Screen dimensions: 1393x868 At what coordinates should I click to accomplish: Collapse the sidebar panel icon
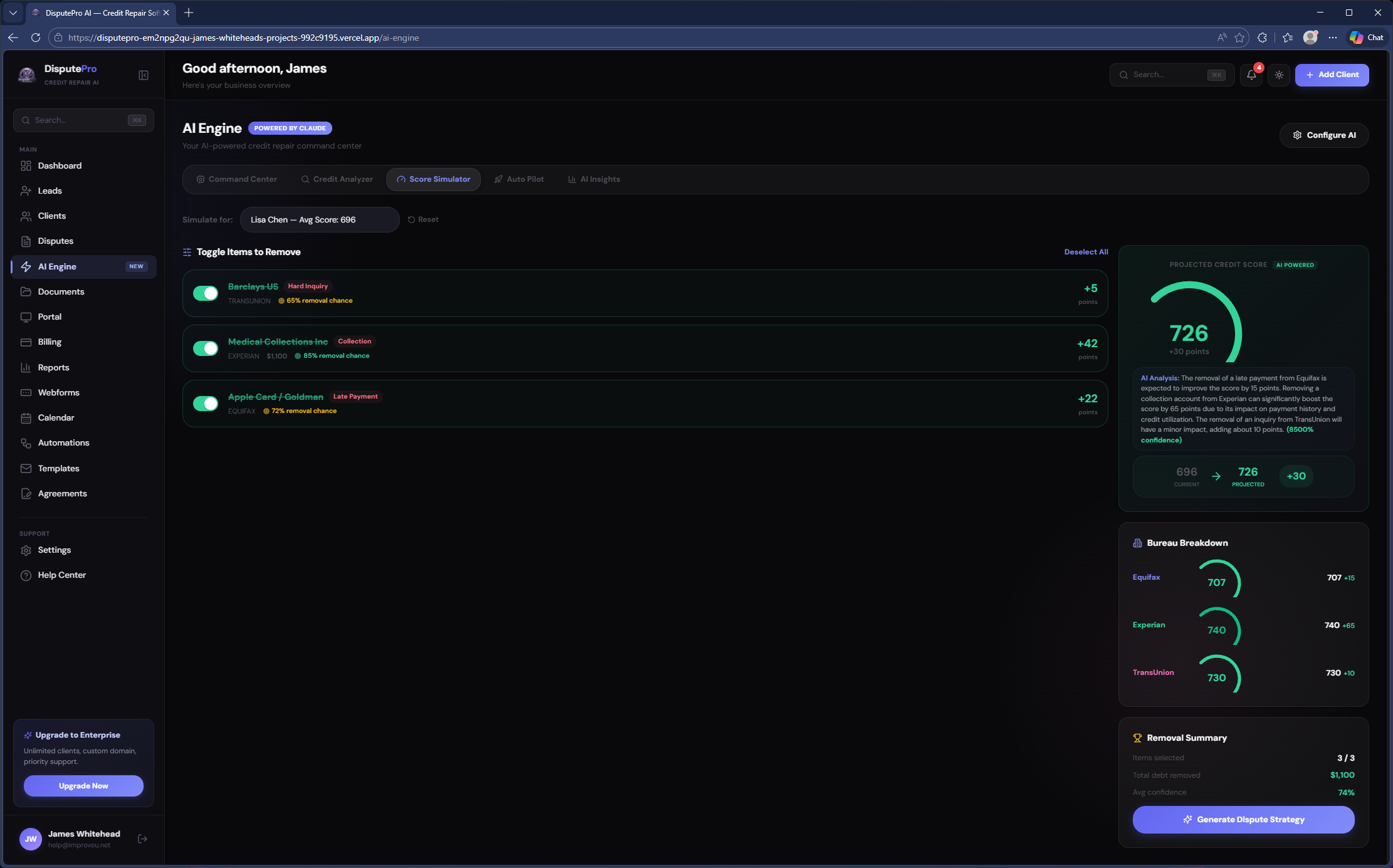[144, 75]
